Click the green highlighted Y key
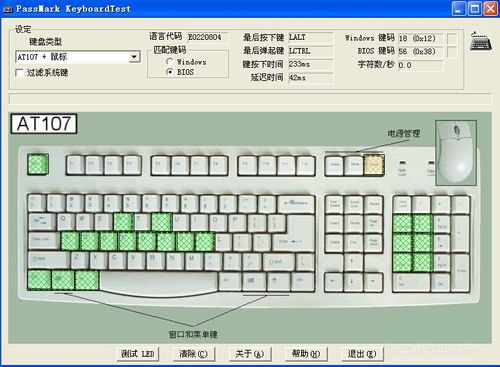500x367 pixels. pos(162,222)
